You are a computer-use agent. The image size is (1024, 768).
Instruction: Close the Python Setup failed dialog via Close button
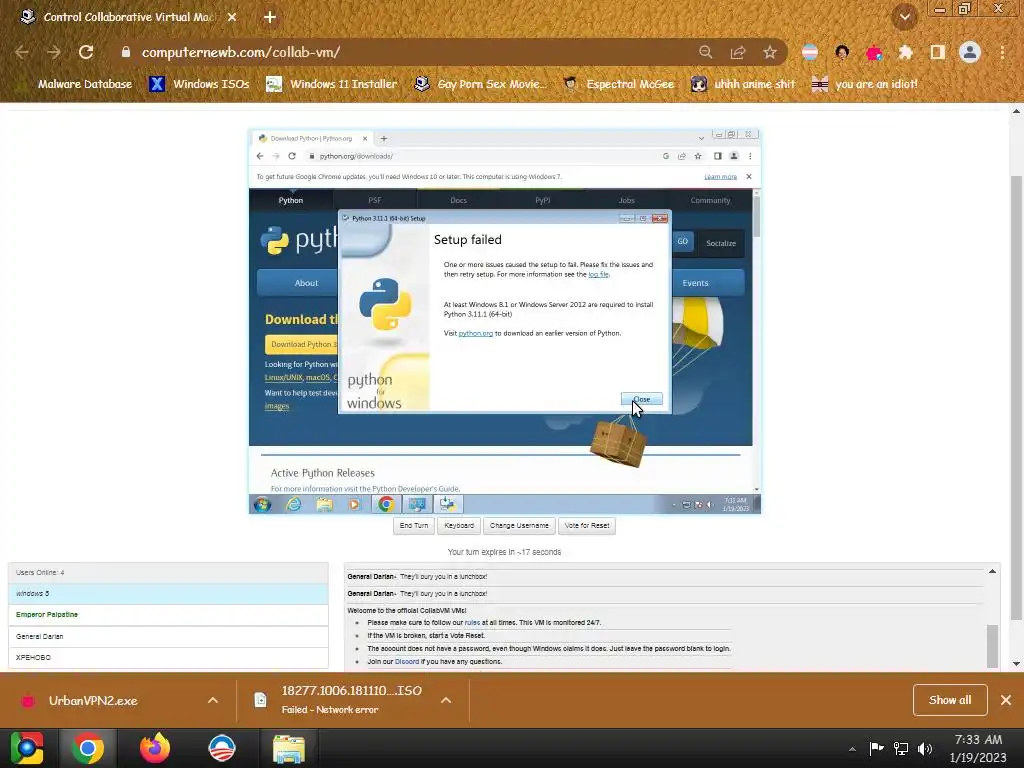coord(641,399)
